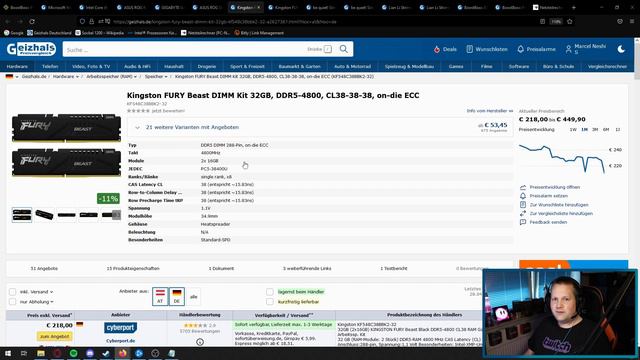Click the Geizhals logo
The image size is (640, 360).
31,49
